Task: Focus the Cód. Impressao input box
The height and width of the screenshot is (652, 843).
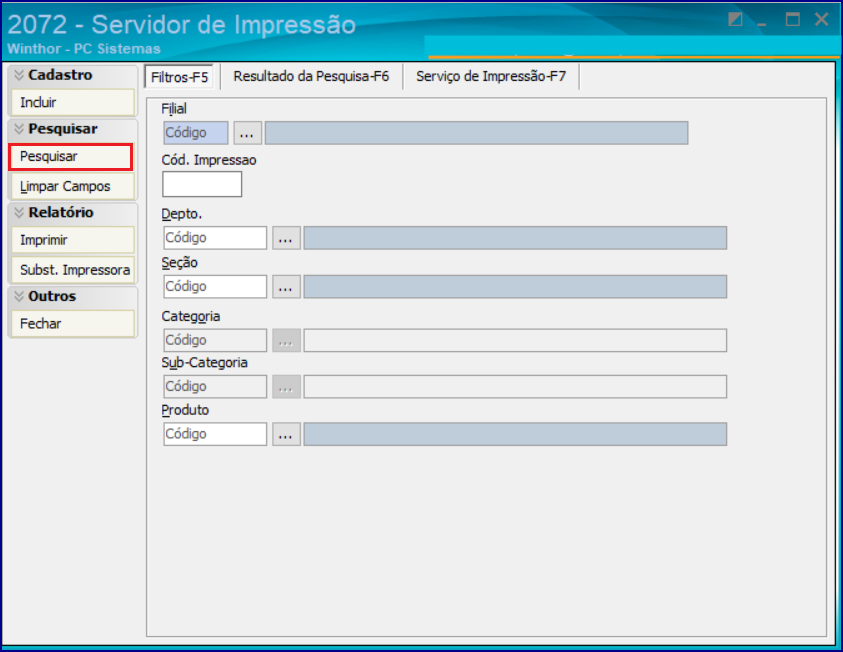Action: 202,184
